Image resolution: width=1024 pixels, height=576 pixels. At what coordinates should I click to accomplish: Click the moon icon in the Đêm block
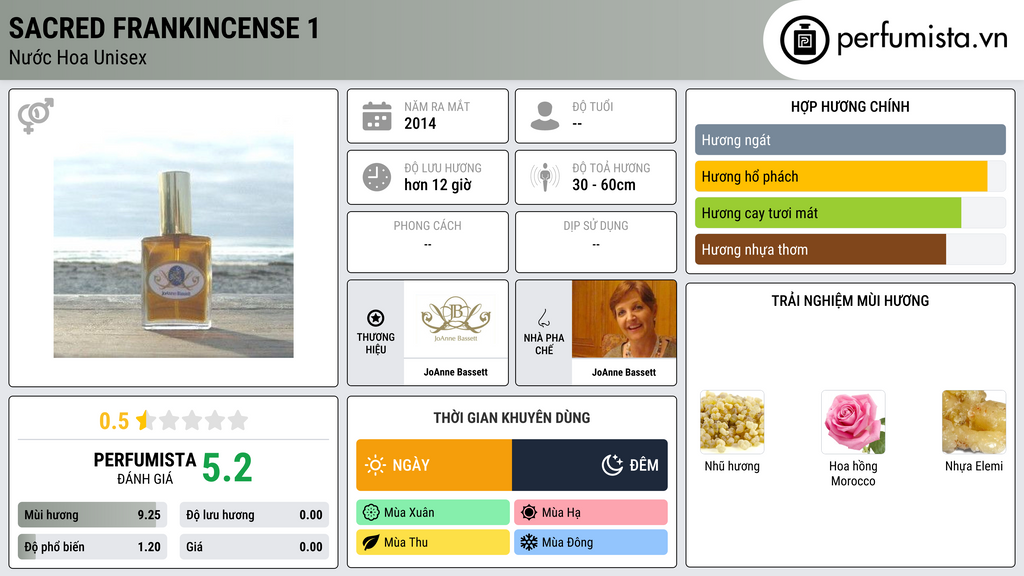click(612, 465)
